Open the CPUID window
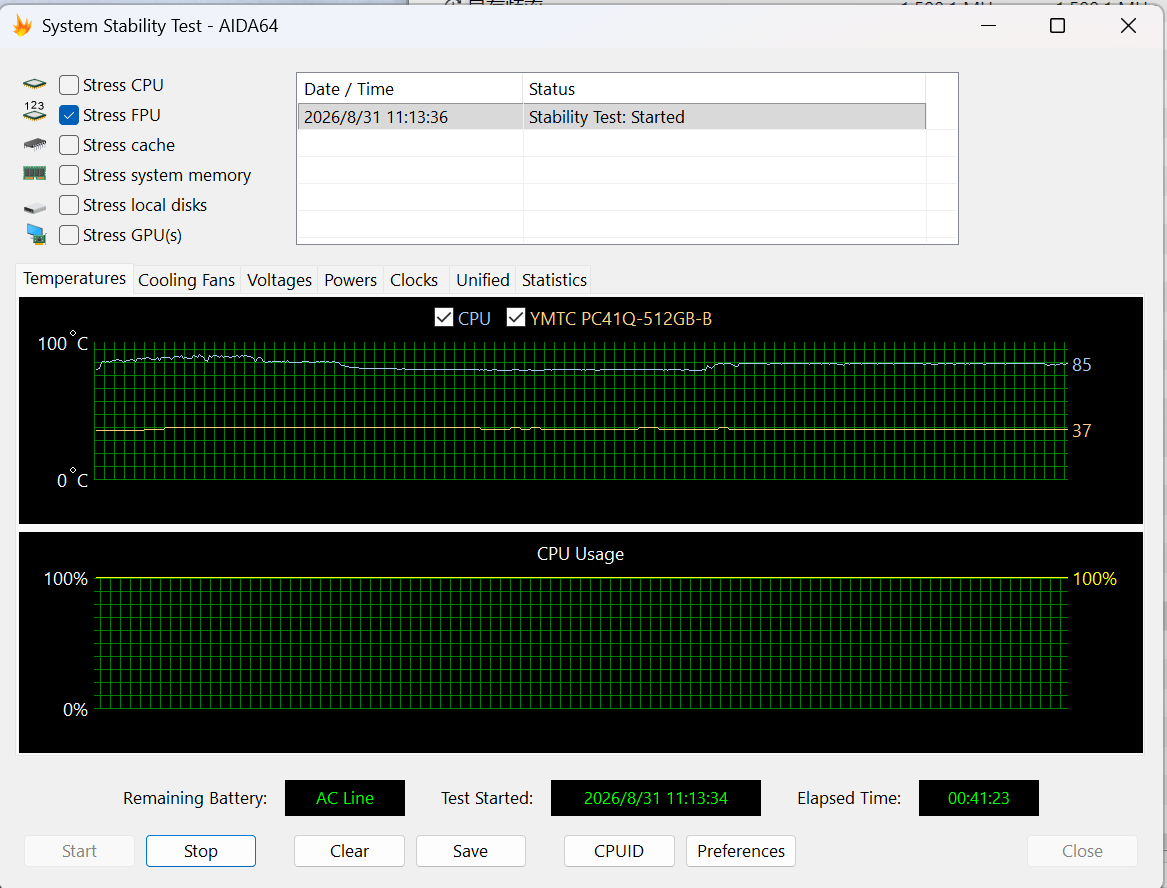 (619, 851)
